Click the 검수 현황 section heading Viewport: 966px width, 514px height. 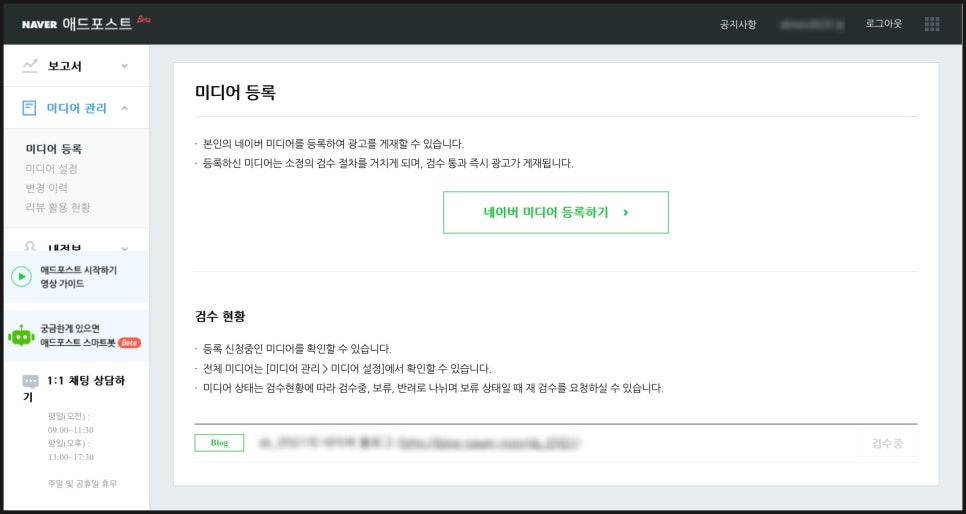220,316
